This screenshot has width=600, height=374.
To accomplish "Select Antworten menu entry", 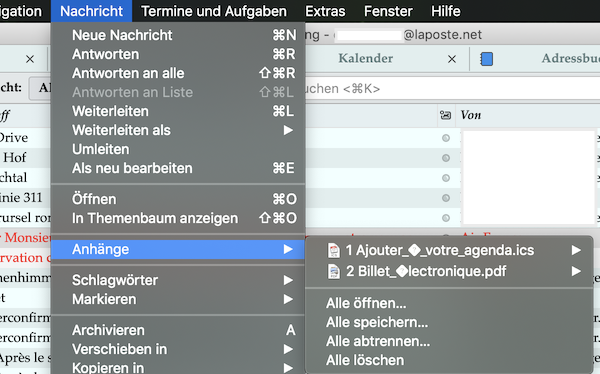I will click(178, 54).
